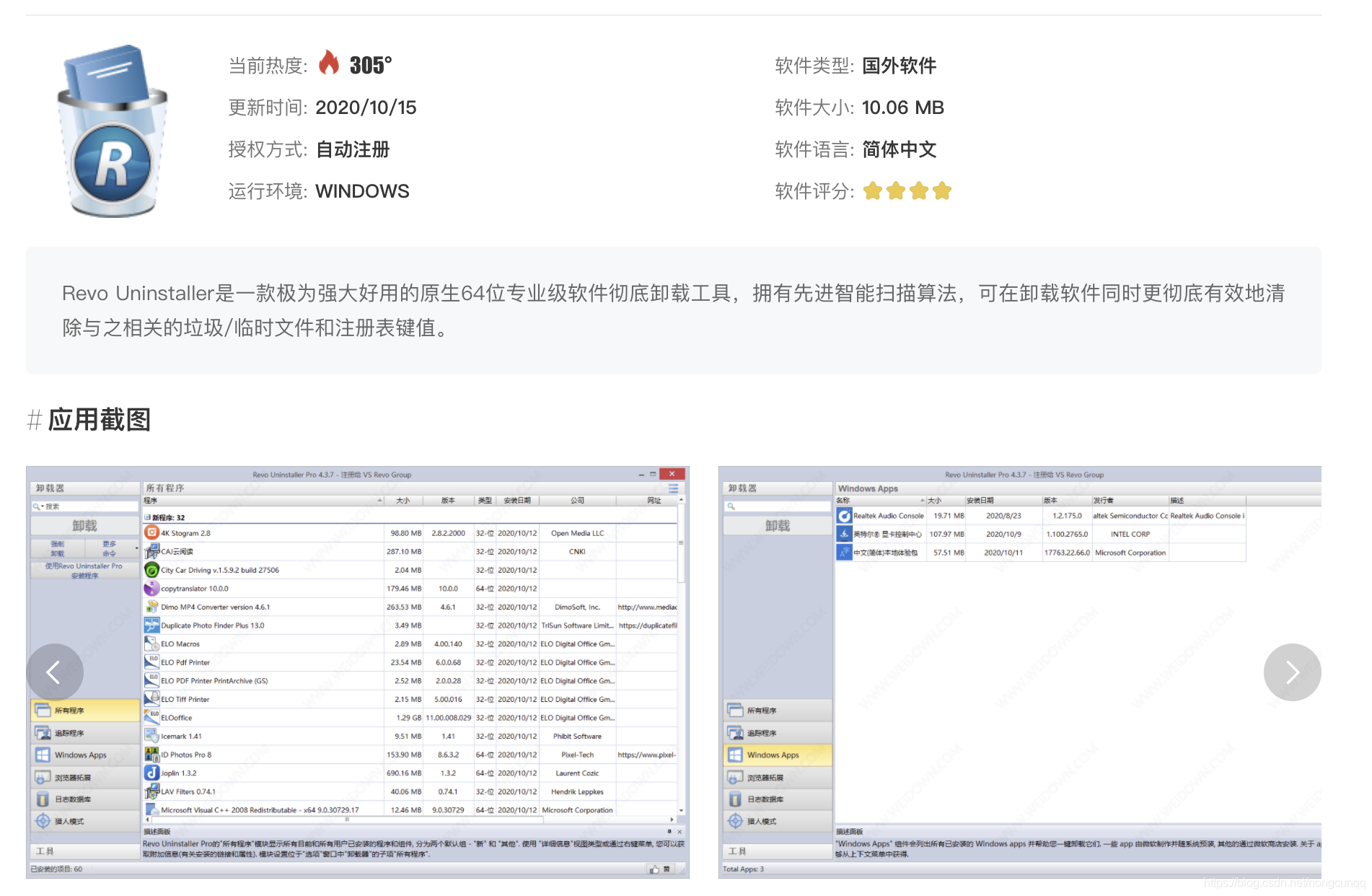Sort by the 名称 column in the right screenshot
Viewport: 1372px width, 896px height.
[x=880, y=500]
